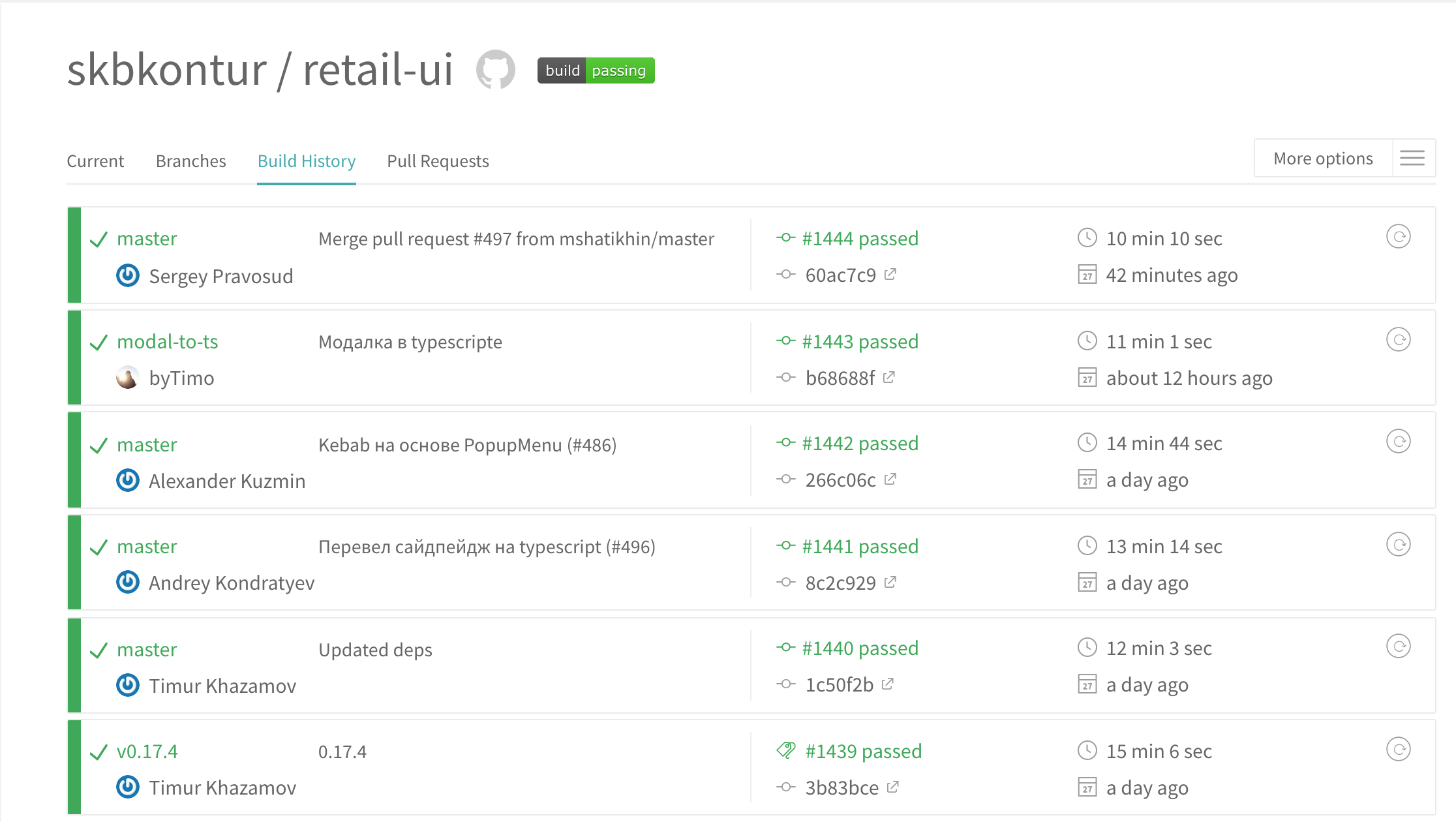Open the external link icon beside commit 60ac7c9

pos(890,275)
